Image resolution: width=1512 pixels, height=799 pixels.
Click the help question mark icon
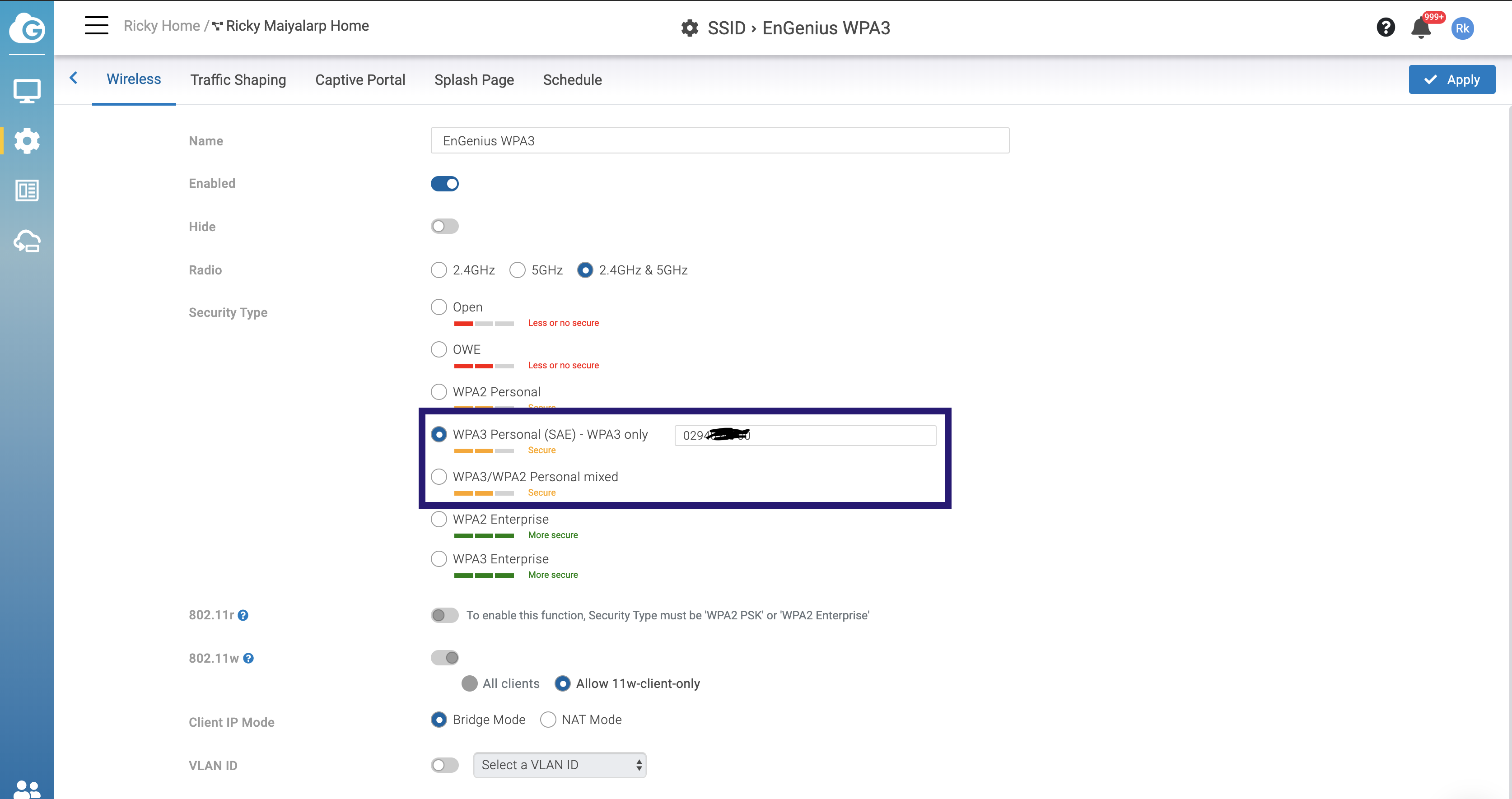point(1385,28)
